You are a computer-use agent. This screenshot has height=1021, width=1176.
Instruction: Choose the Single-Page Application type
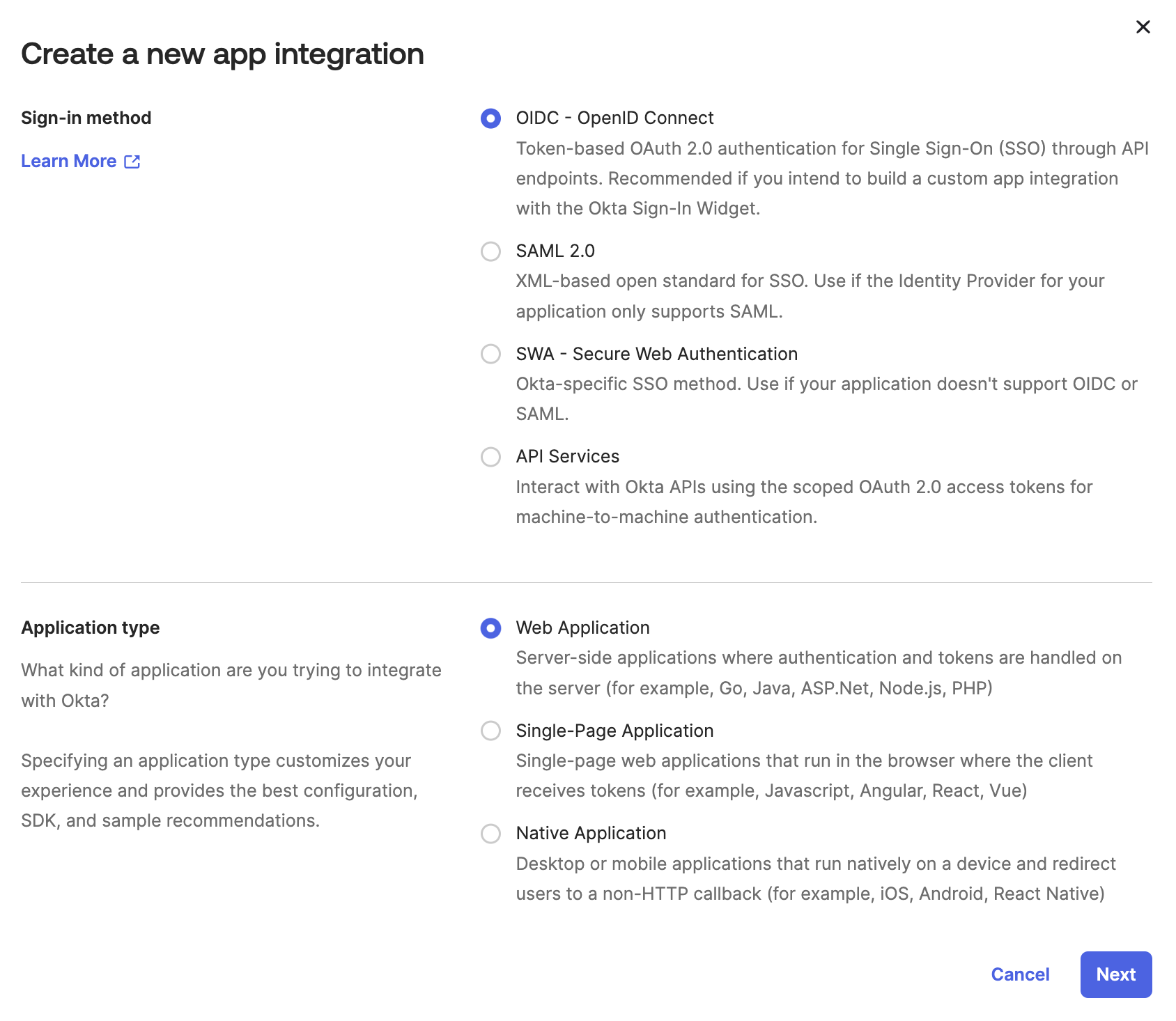click(x=491, y=731)
